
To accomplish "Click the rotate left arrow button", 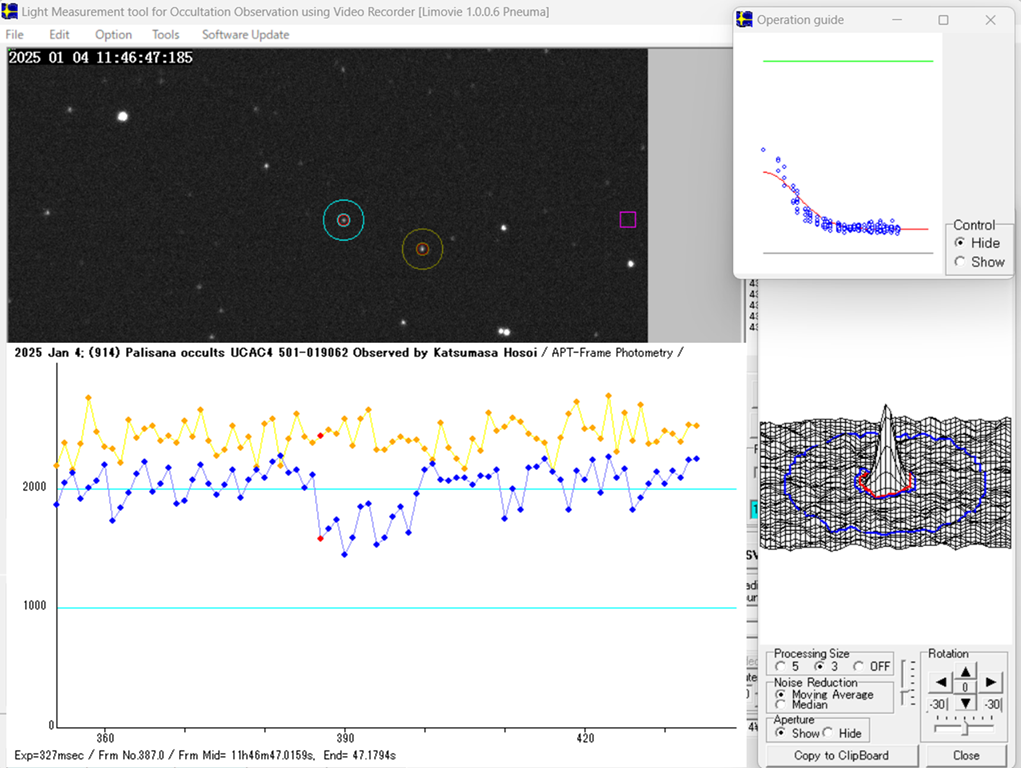I will (x=940, y=683).
